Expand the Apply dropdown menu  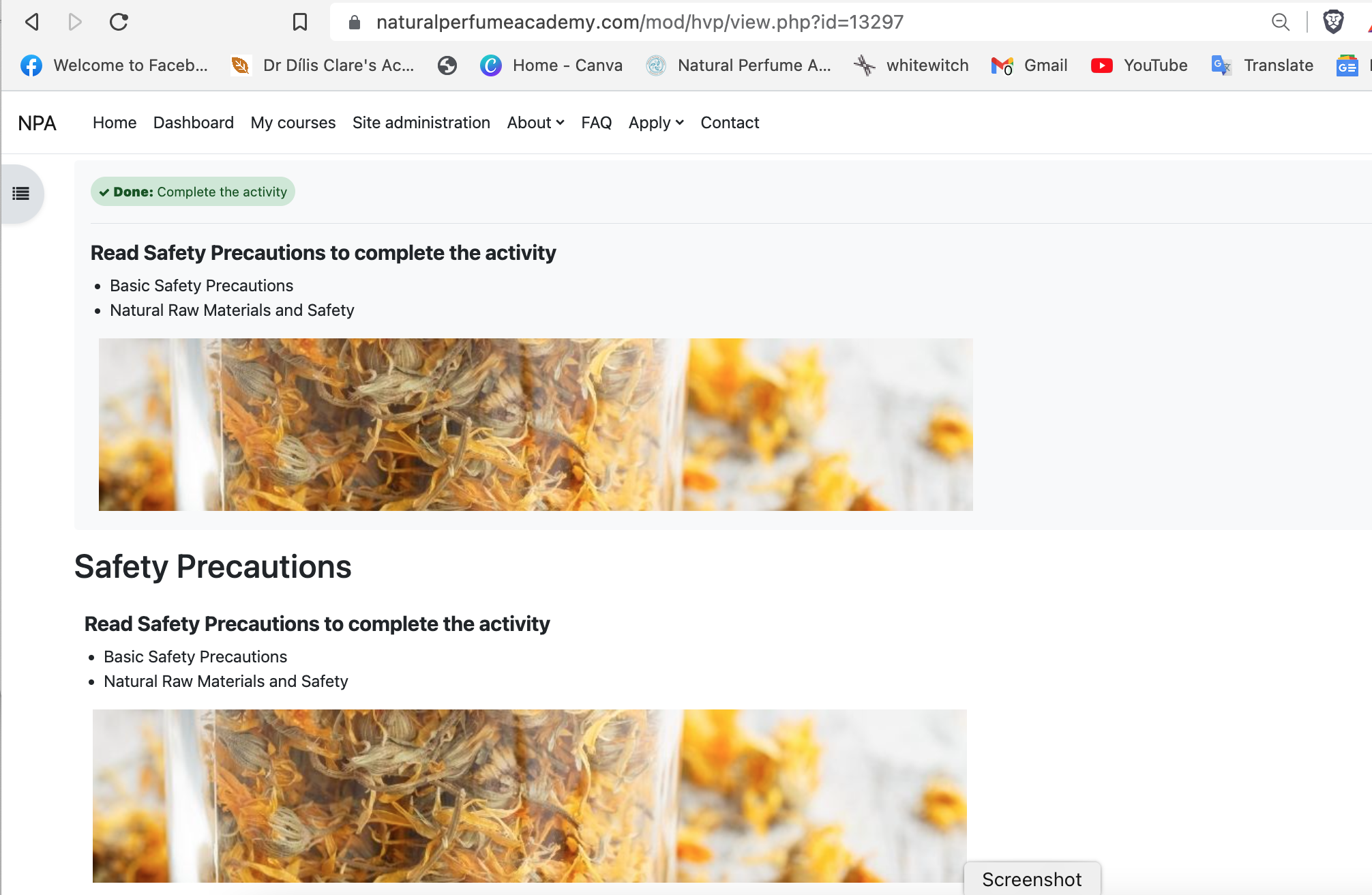tap(656, 123)
